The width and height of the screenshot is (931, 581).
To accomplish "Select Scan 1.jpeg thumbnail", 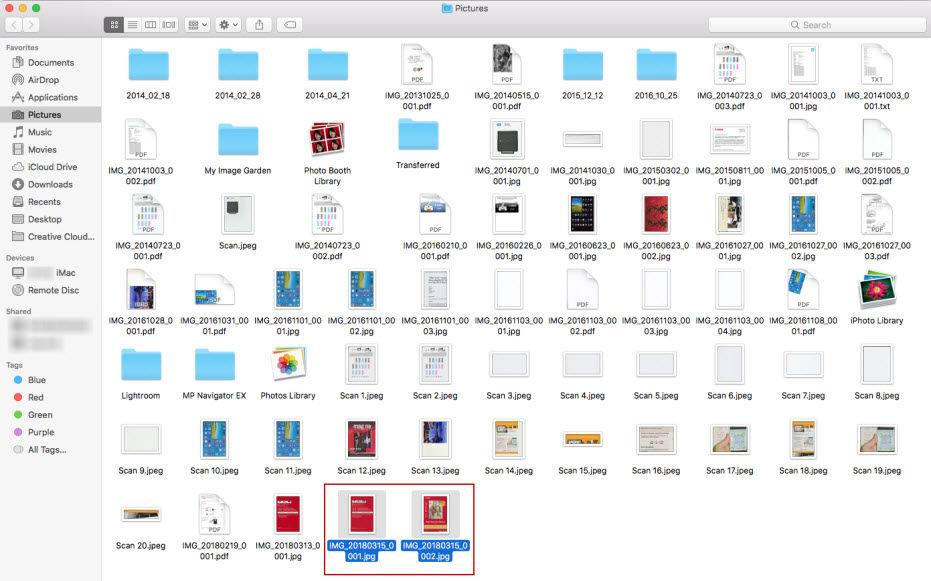I will (362, 364).
